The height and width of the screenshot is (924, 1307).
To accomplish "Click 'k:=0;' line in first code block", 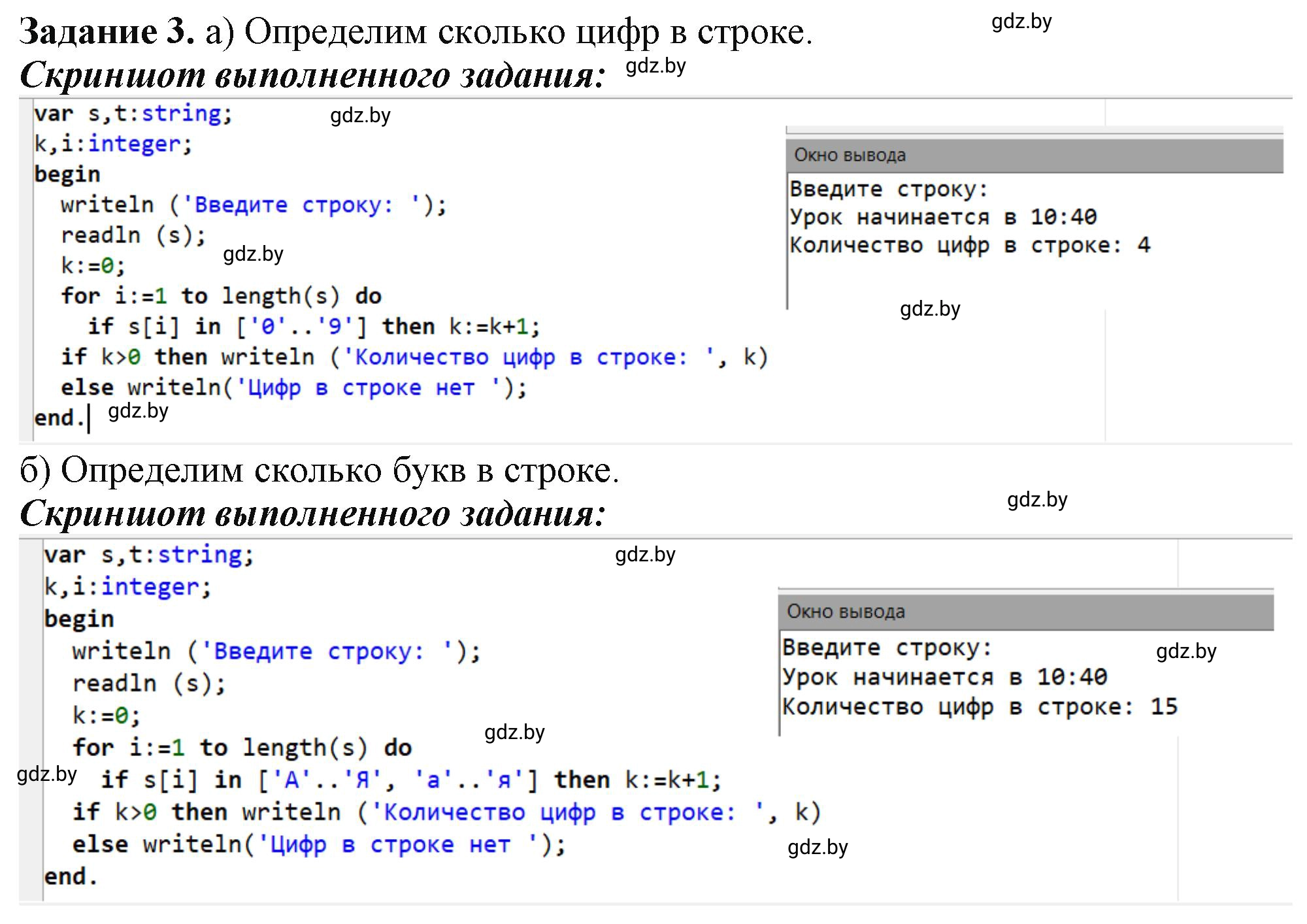I will coord(93,266).
